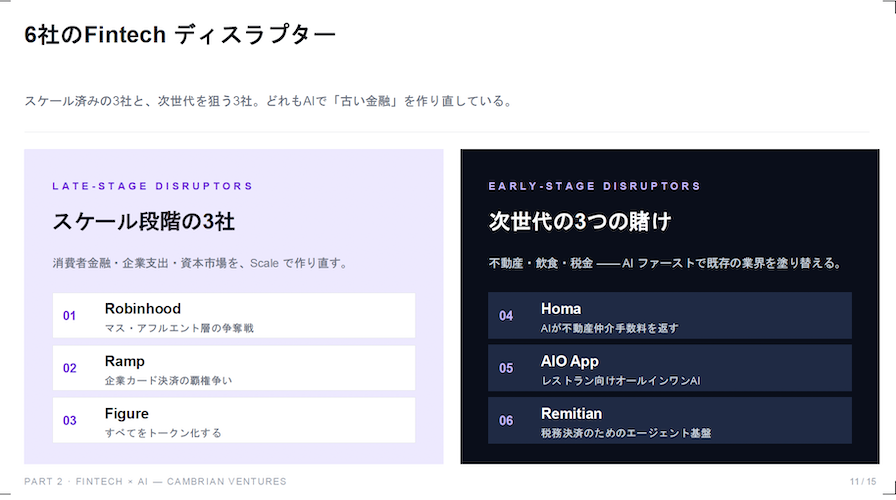Image resolution: width=896 pixels, height=500 pixels.
Task: Click the AIO App company name
Action: click(x=569, y=361)
